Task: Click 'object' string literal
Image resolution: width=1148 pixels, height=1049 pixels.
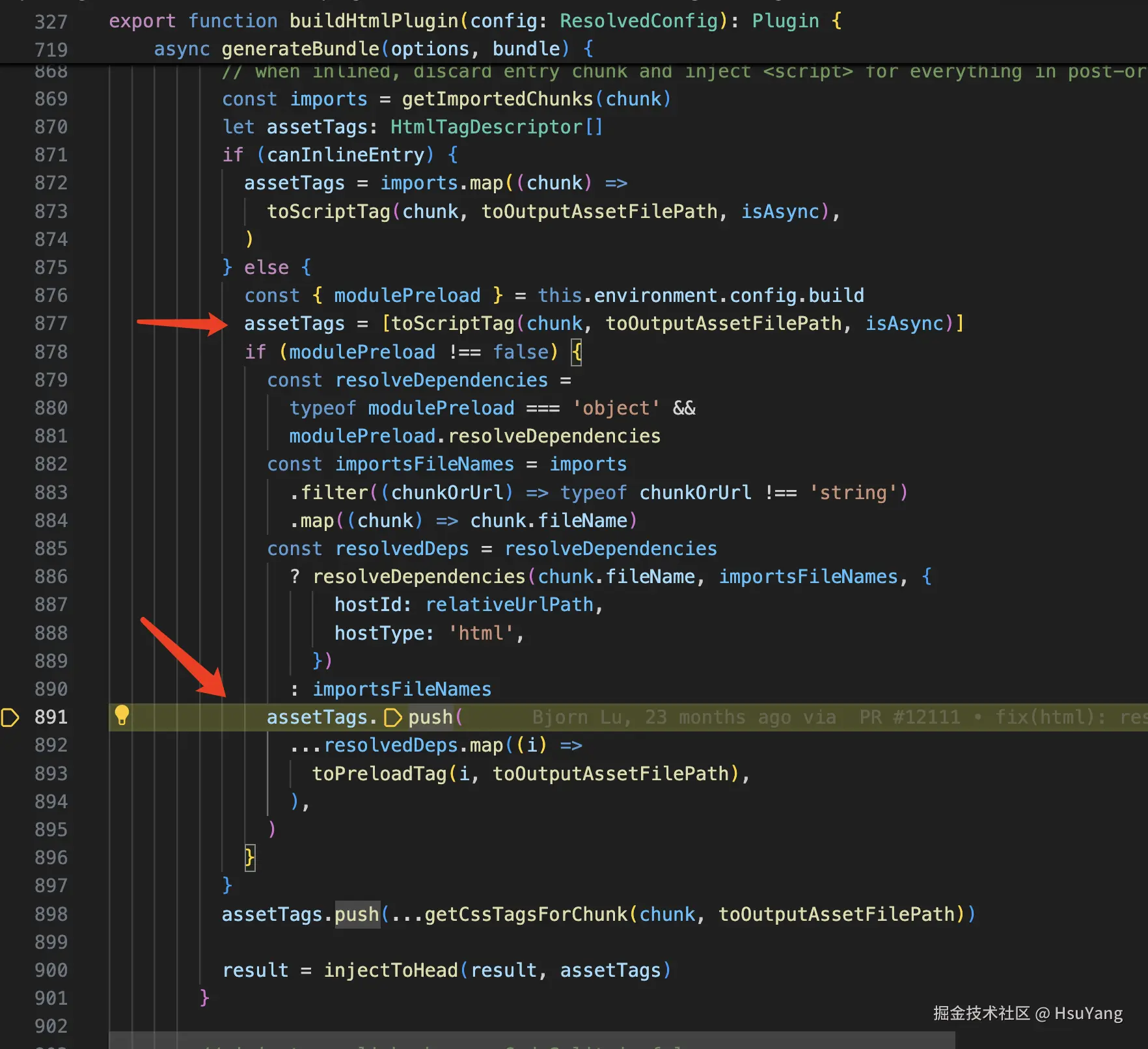Action: coord(616,408)
